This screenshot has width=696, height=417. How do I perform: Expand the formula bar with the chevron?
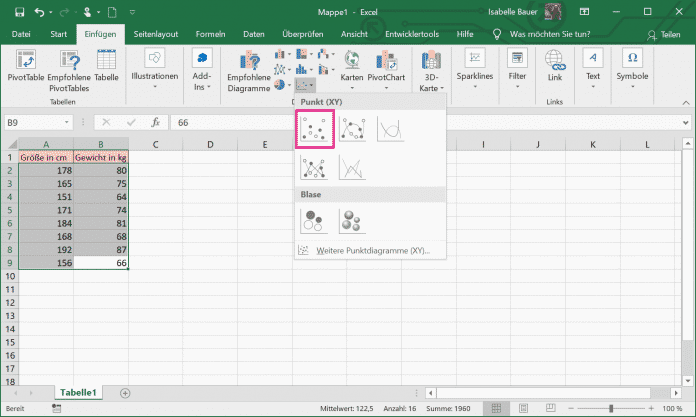tap(686, 123)
